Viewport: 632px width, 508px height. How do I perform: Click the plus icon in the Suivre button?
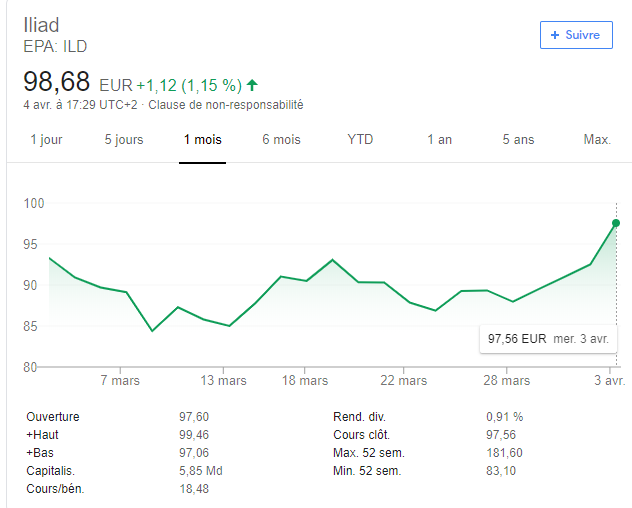(x=554, y=35)
